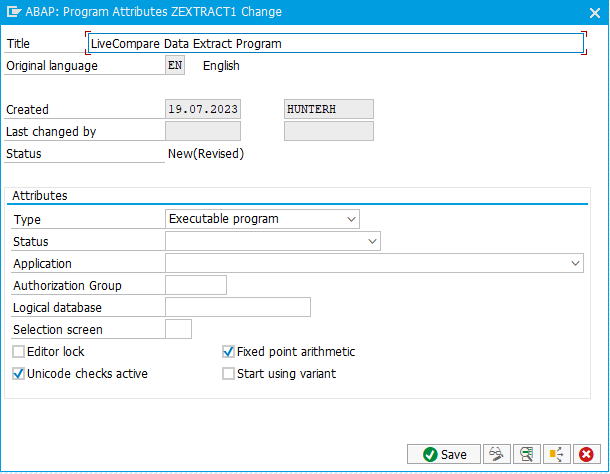Image resolution: width=610 pixels, height=474 pixels.
Task: Focus the Title input field
Action: click(x=336, y=43)
